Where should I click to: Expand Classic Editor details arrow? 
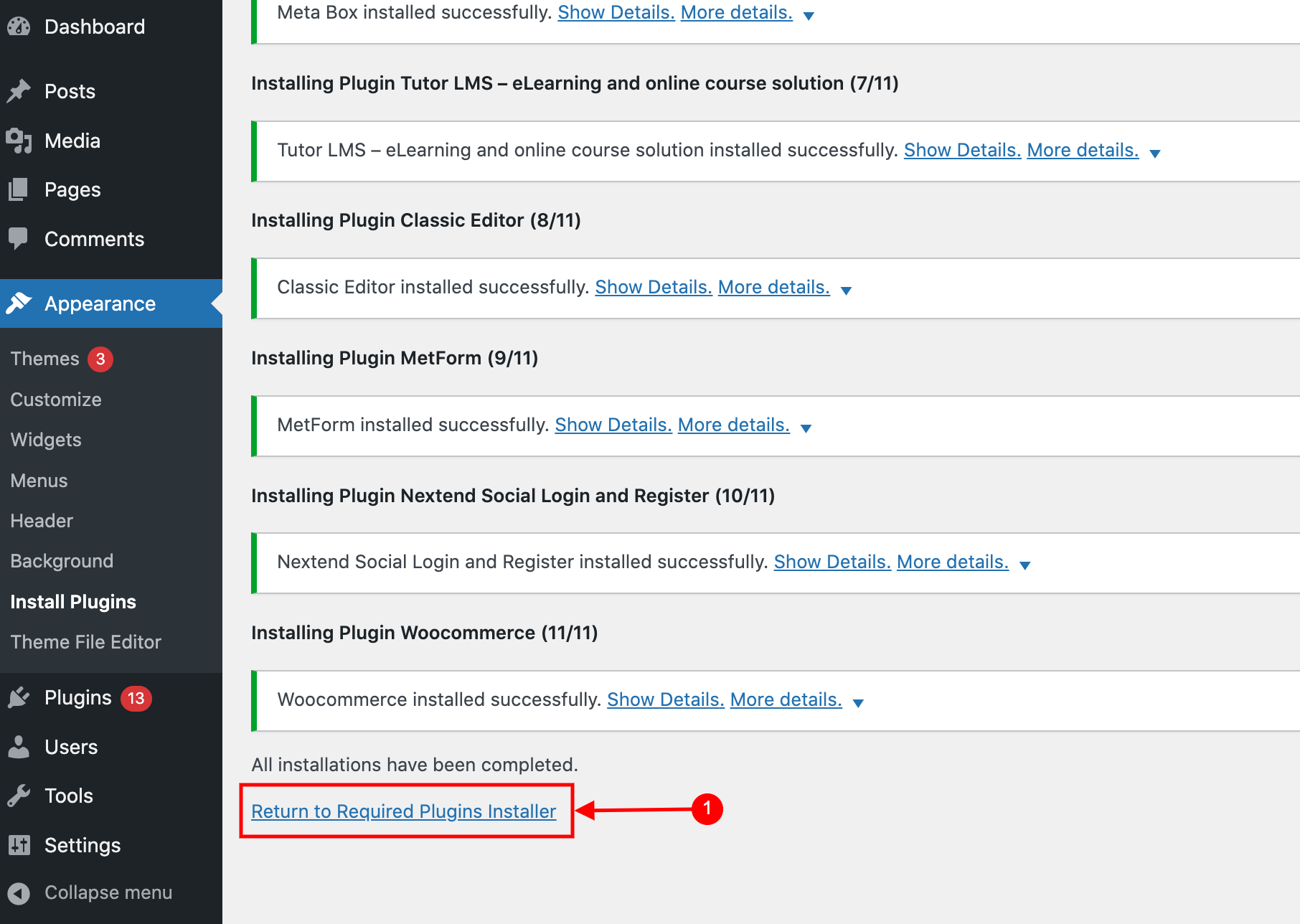(846, 291)
